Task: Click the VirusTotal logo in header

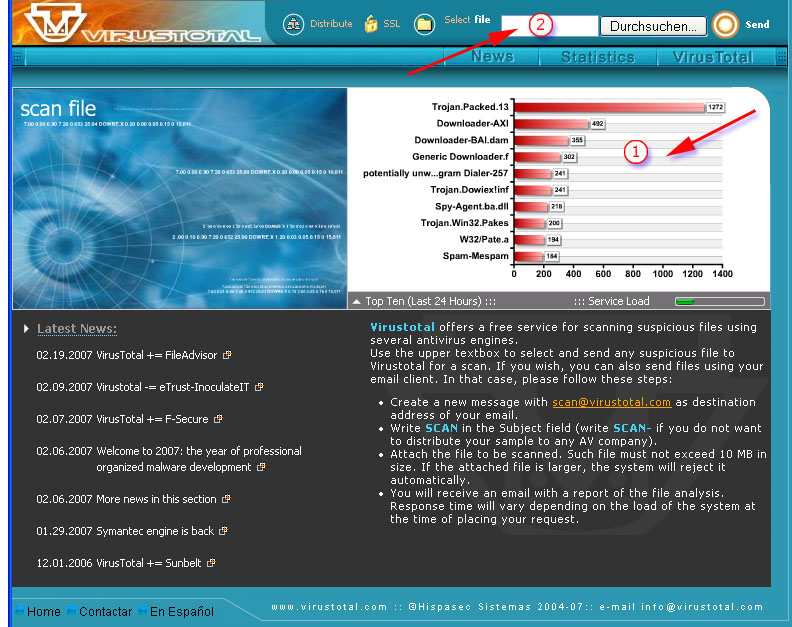Action: 142,23
